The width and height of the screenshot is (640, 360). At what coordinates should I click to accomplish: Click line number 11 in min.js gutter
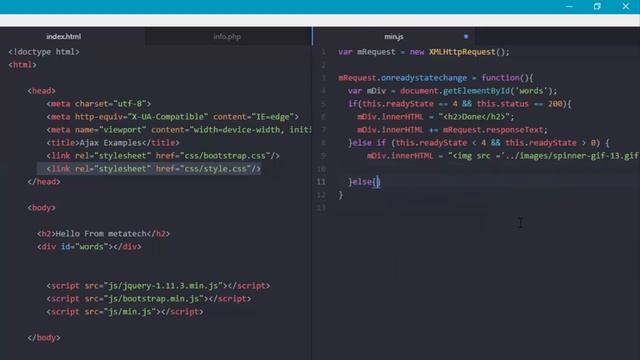point(321,182)
